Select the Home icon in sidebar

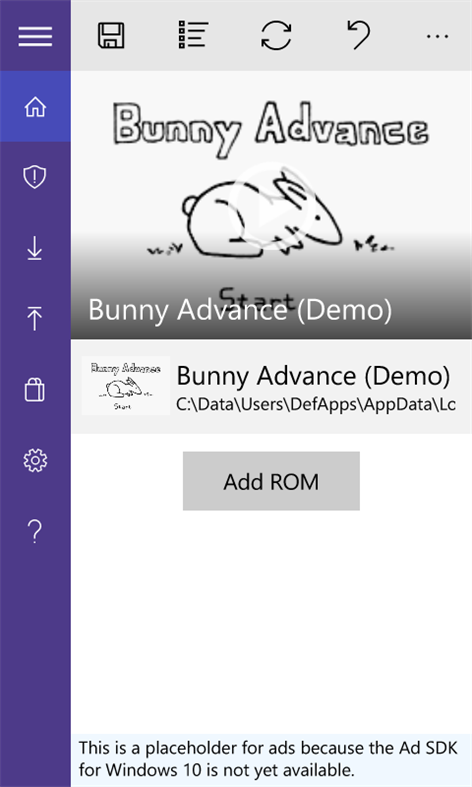click(35, 106)
